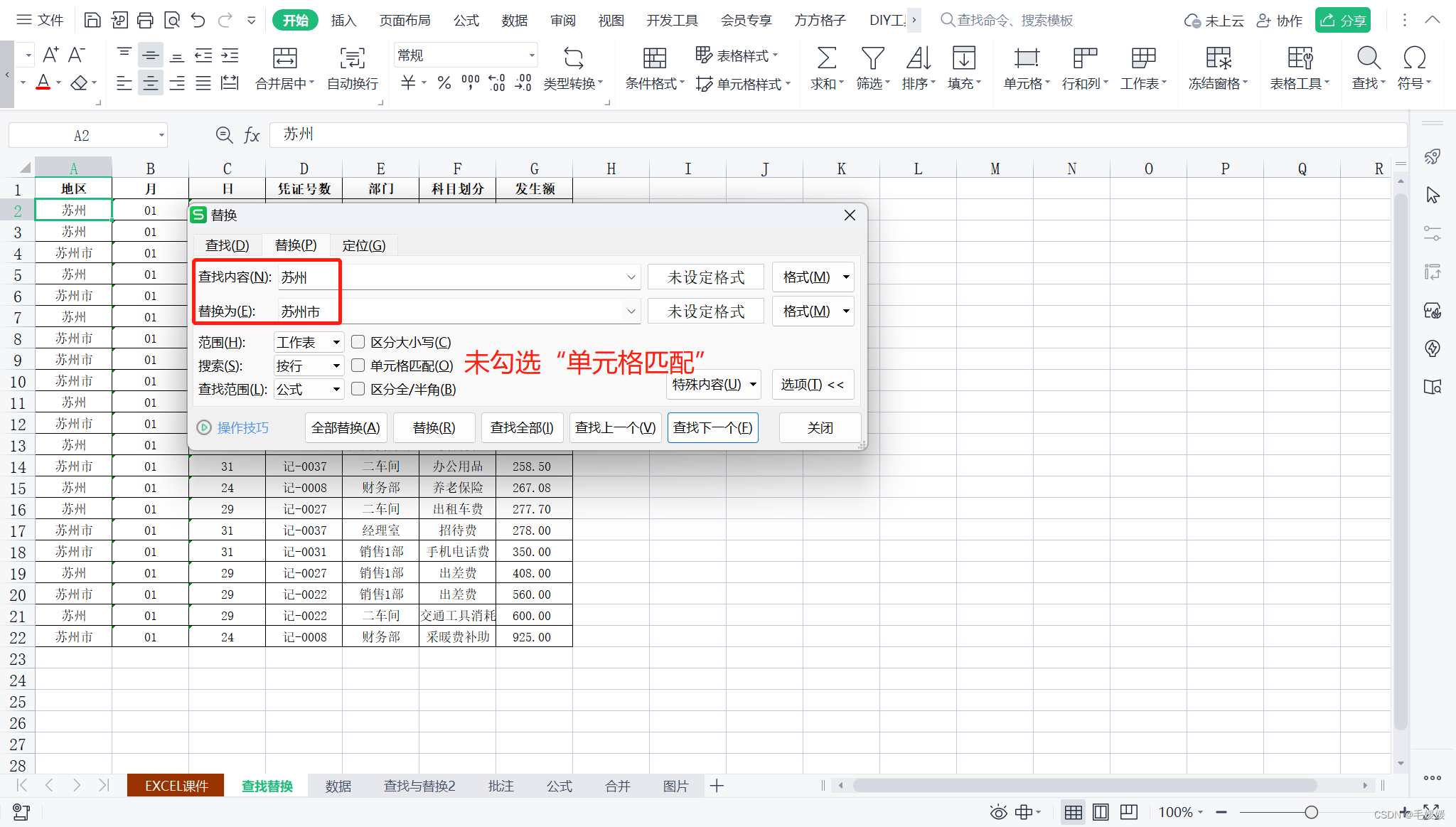Image resolution: width=1456 pixels, height=827 pixels.
Task: Check the 单元格匹配 option
Action: coord(358,366)
